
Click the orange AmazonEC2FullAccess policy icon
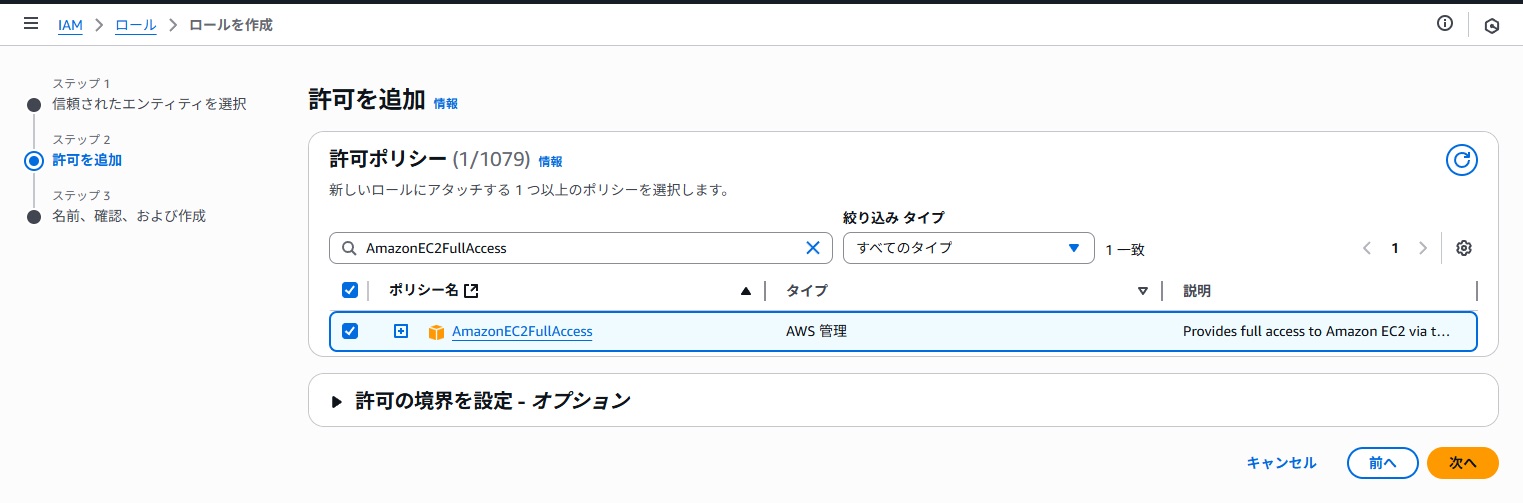pyautogui.click(x=436, y=332)
